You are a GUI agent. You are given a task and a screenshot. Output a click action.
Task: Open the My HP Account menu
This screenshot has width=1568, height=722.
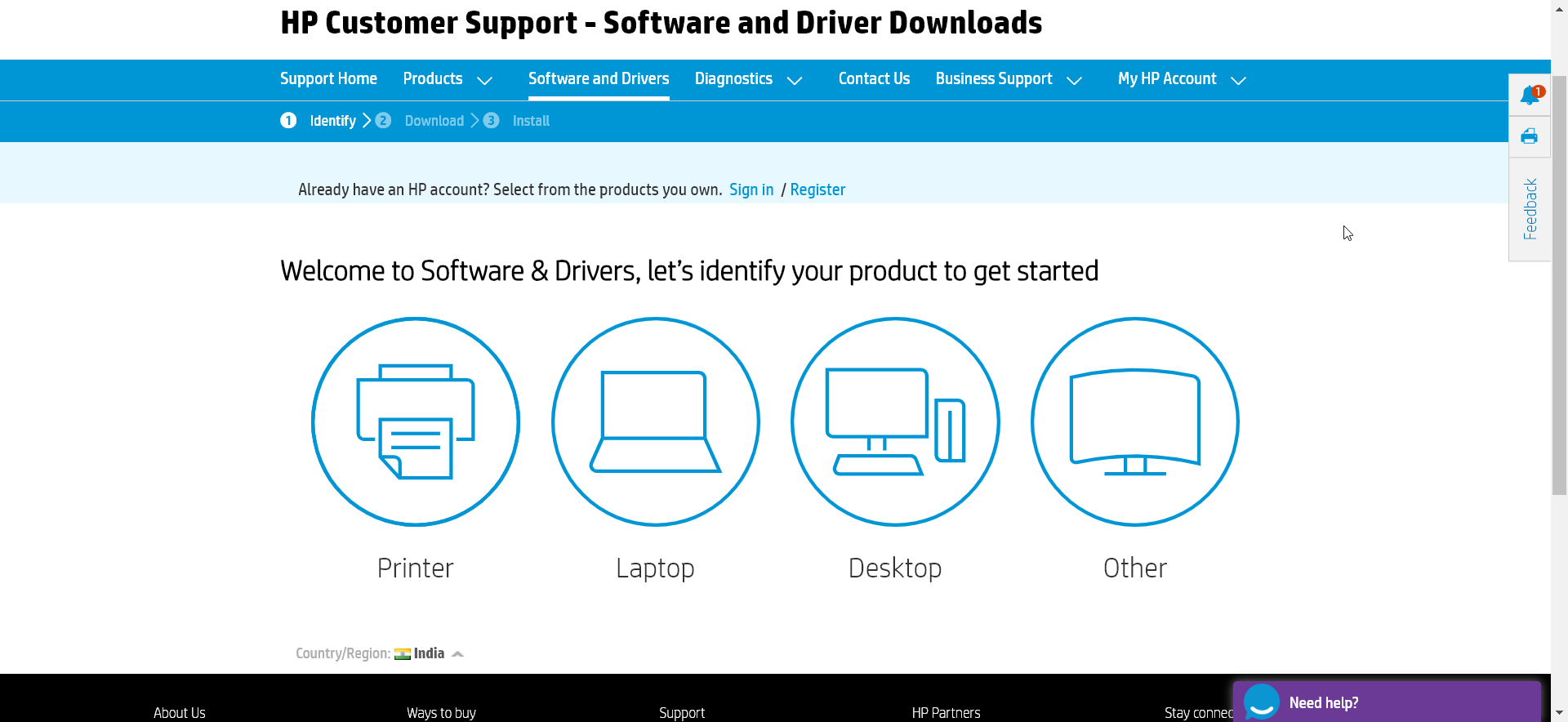(1167, 79)
